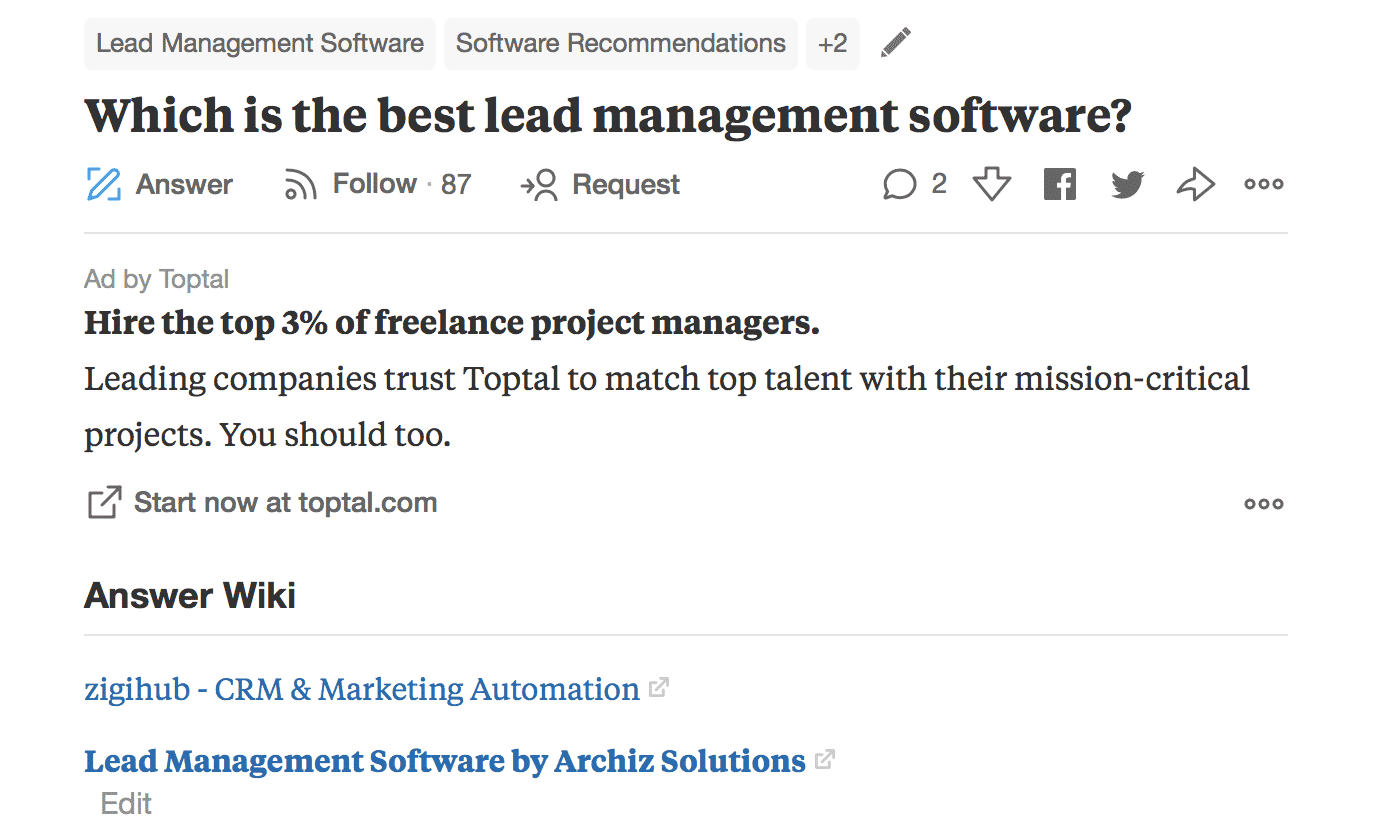Click the Answer Wiki heading

click(190, 596)
